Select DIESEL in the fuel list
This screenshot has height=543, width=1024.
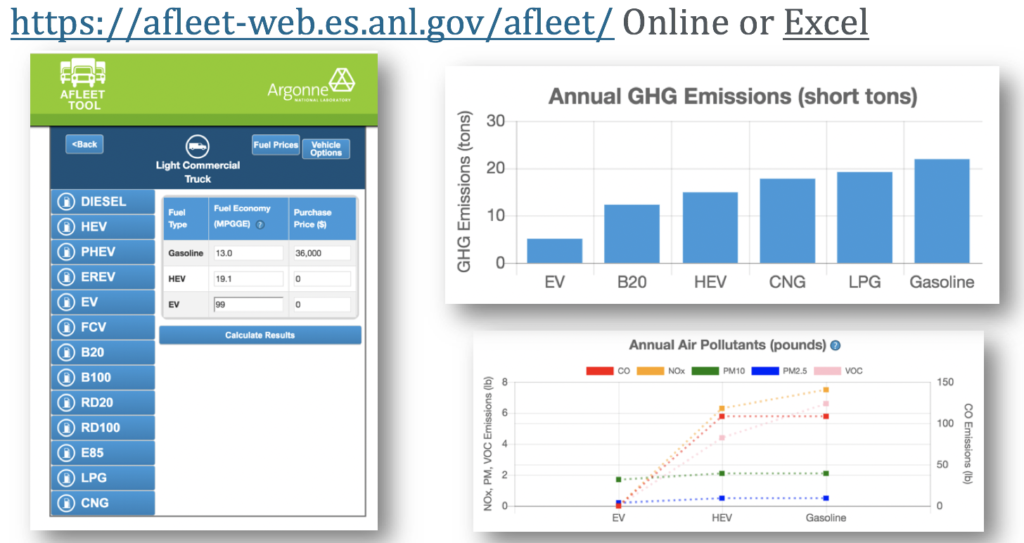click(103, 201)
